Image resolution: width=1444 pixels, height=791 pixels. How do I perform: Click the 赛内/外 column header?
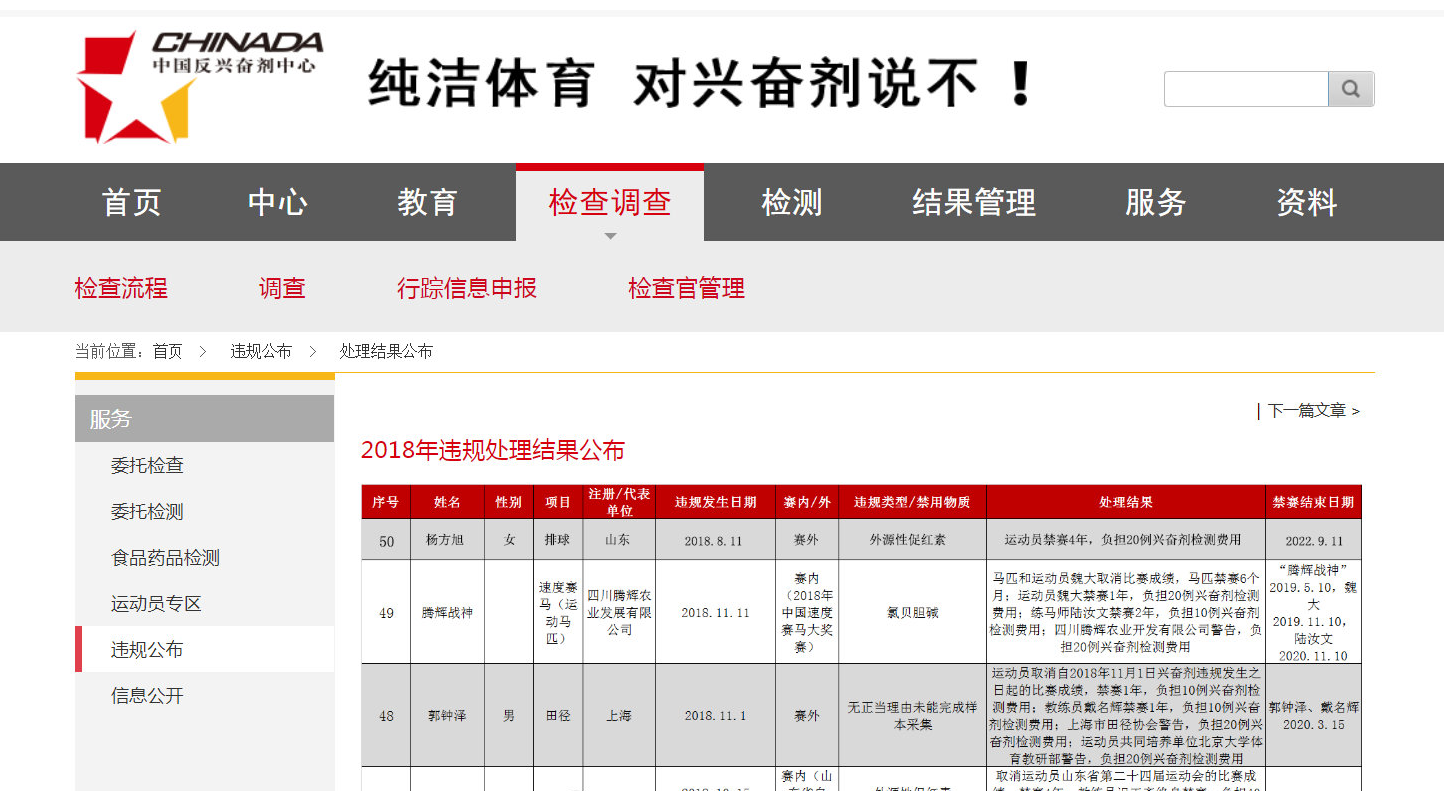coord(807,502)
